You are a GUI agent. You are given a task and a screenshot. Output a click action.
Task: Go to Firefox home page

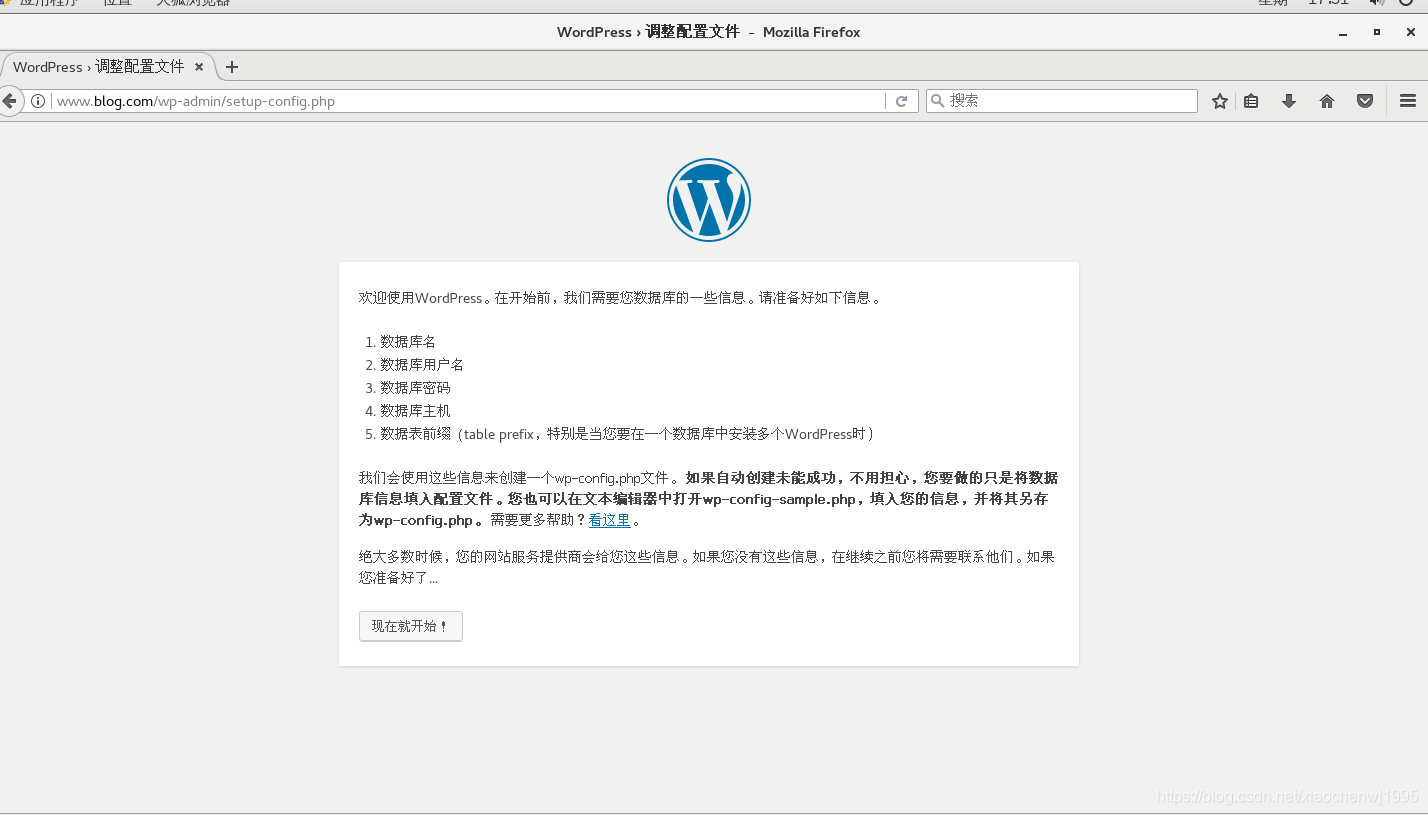(1327, 101)
